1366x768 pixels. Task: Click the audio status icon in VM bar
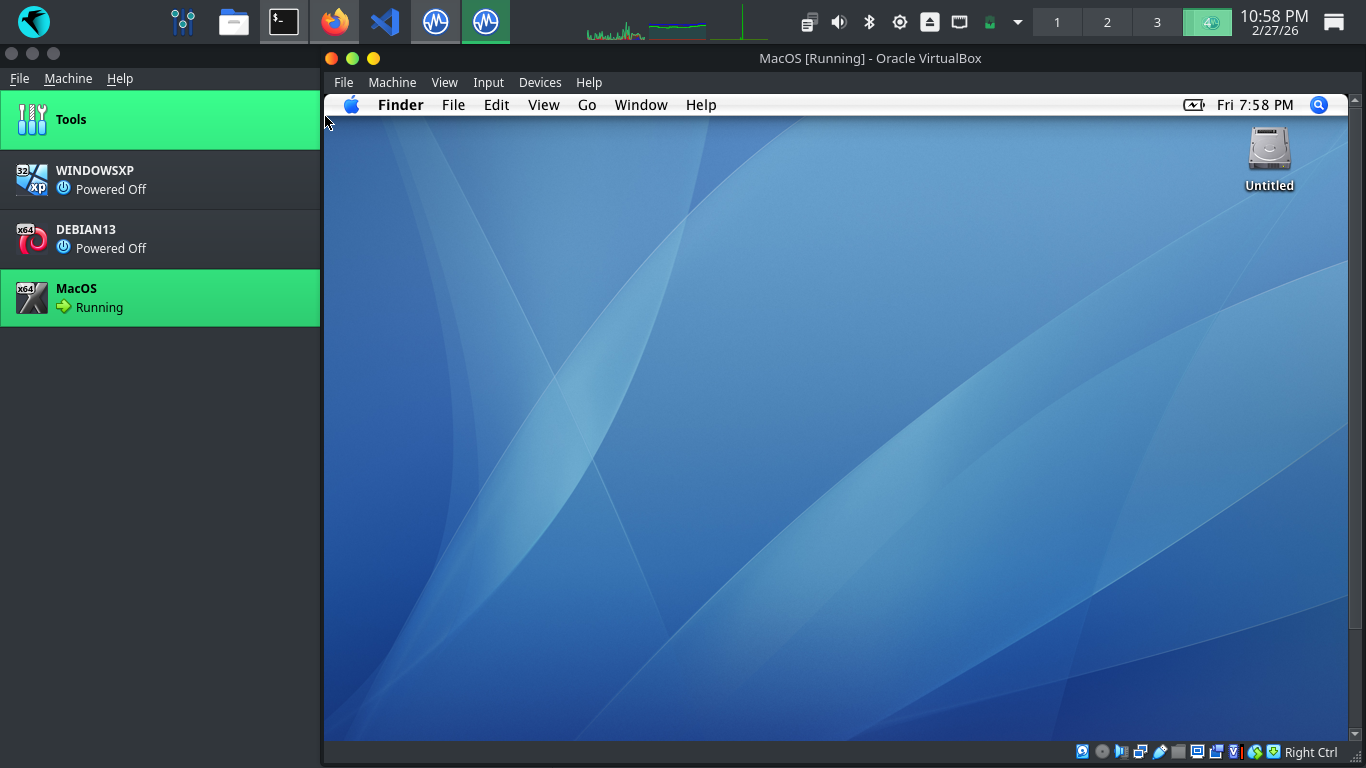[1121, 752]
